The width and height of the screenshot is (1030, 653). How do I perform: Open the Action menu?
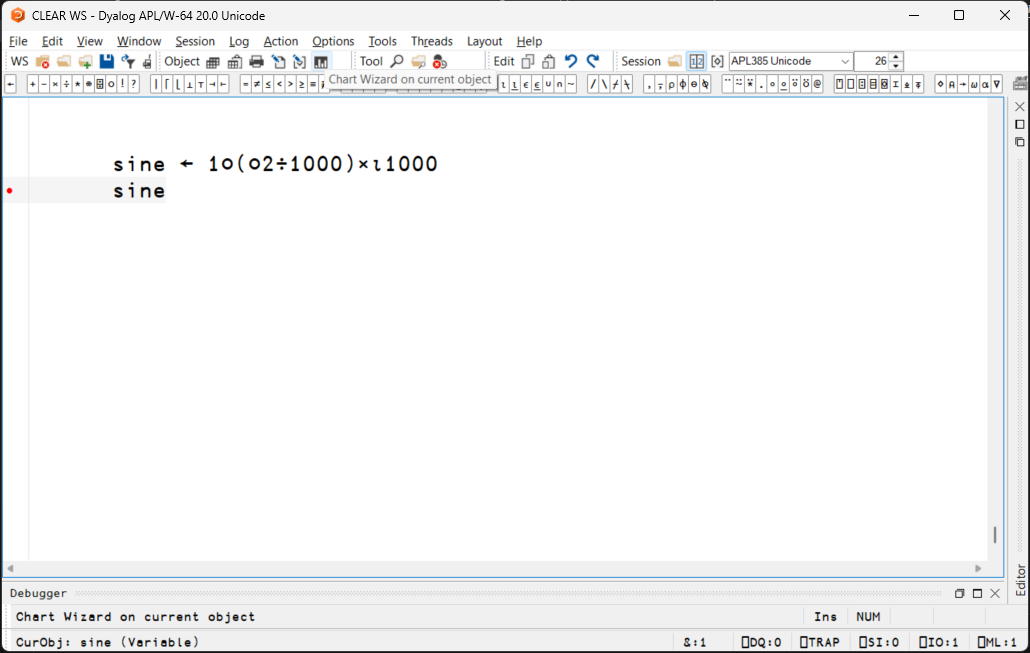tap(280, 41)
